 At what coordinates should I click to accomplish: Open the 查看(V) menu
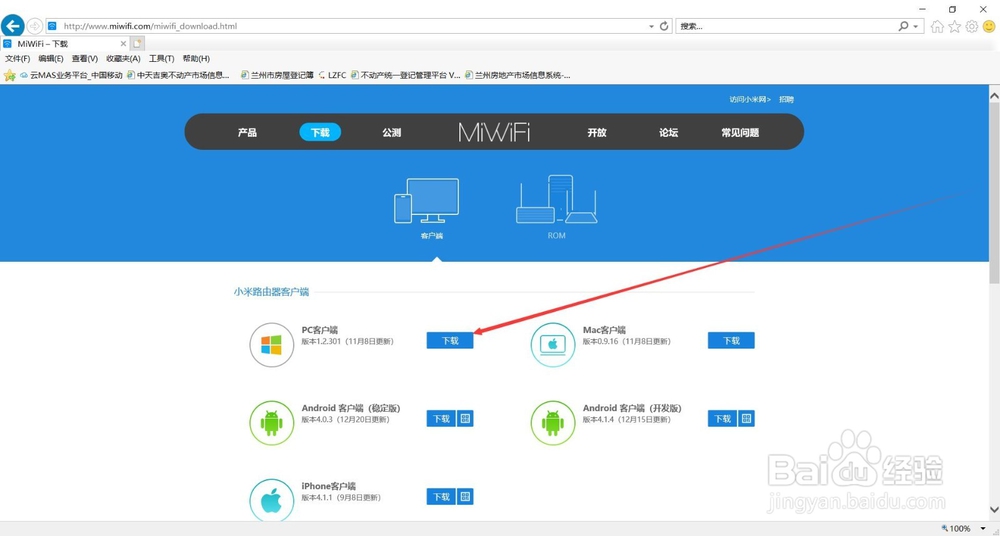(84, 59)
